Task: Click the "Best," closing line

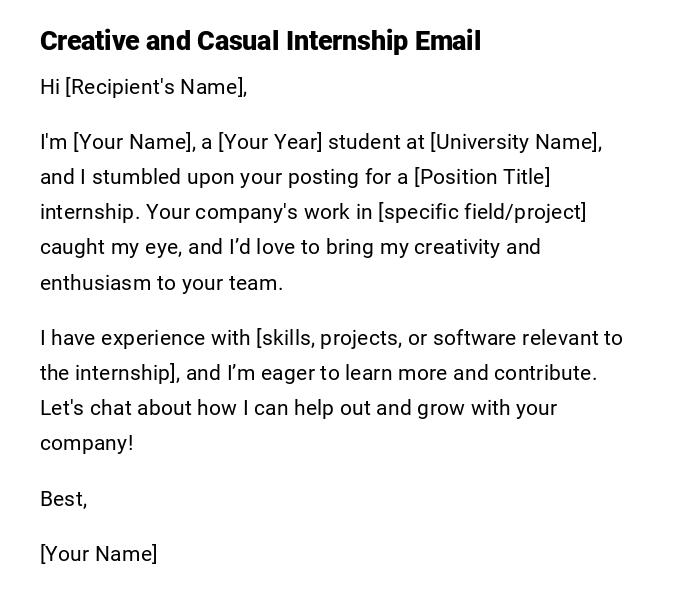Action: pyautogui.click(x=63, y=499)
